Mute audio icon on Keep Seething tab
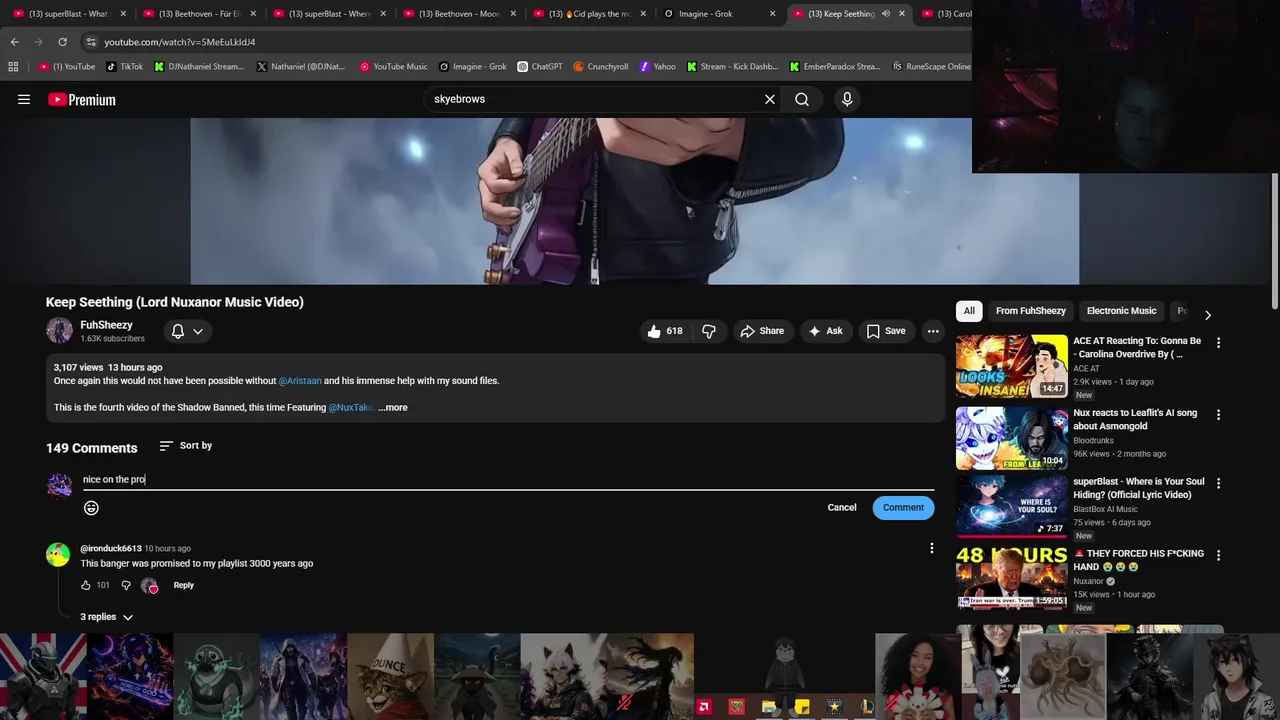Screen dimensions: 1280x720 pyautogui.click(x=885, y=14)
